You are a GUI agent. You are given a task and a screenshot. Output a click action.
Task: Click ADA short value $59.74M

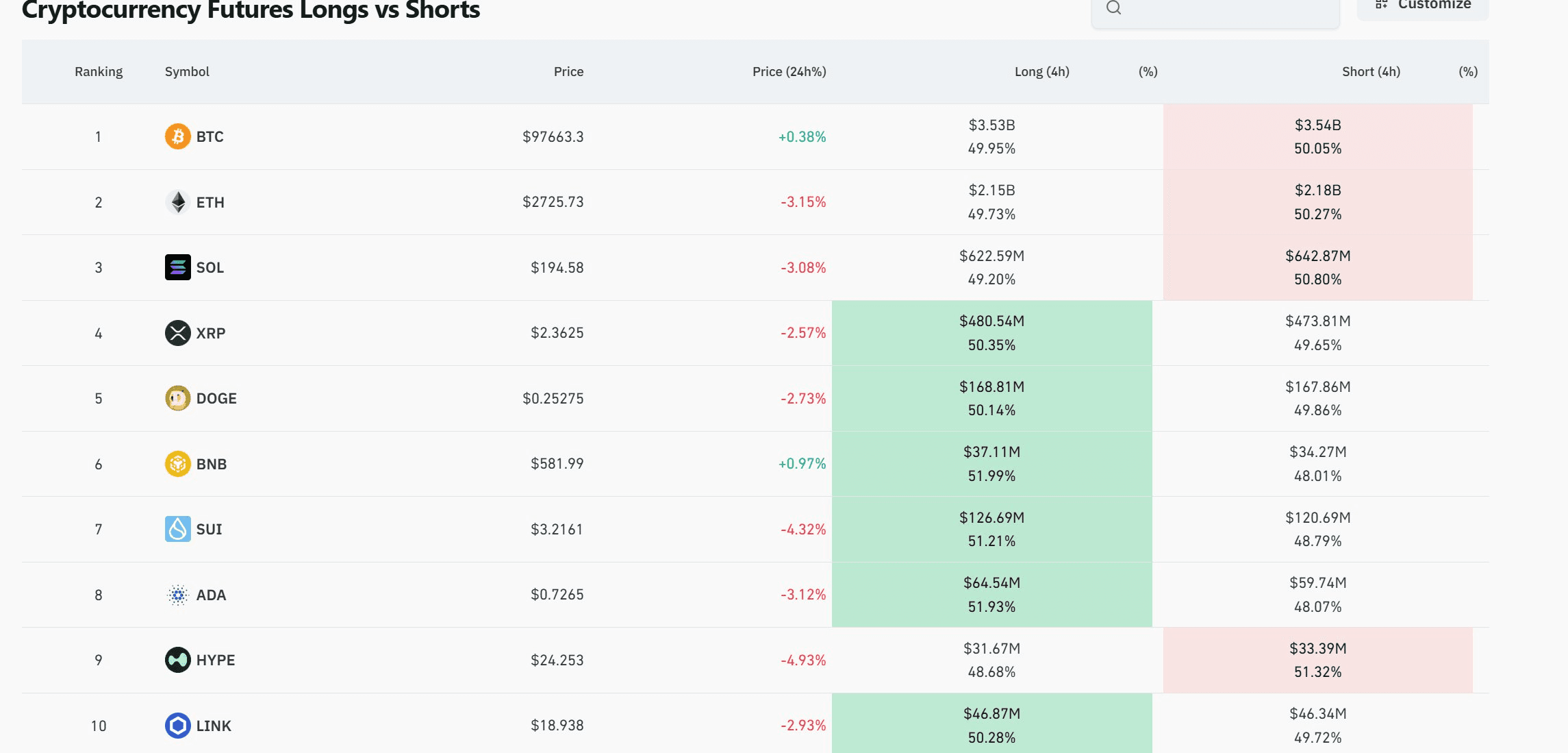pyautogui.click(x=1318, y=582)
